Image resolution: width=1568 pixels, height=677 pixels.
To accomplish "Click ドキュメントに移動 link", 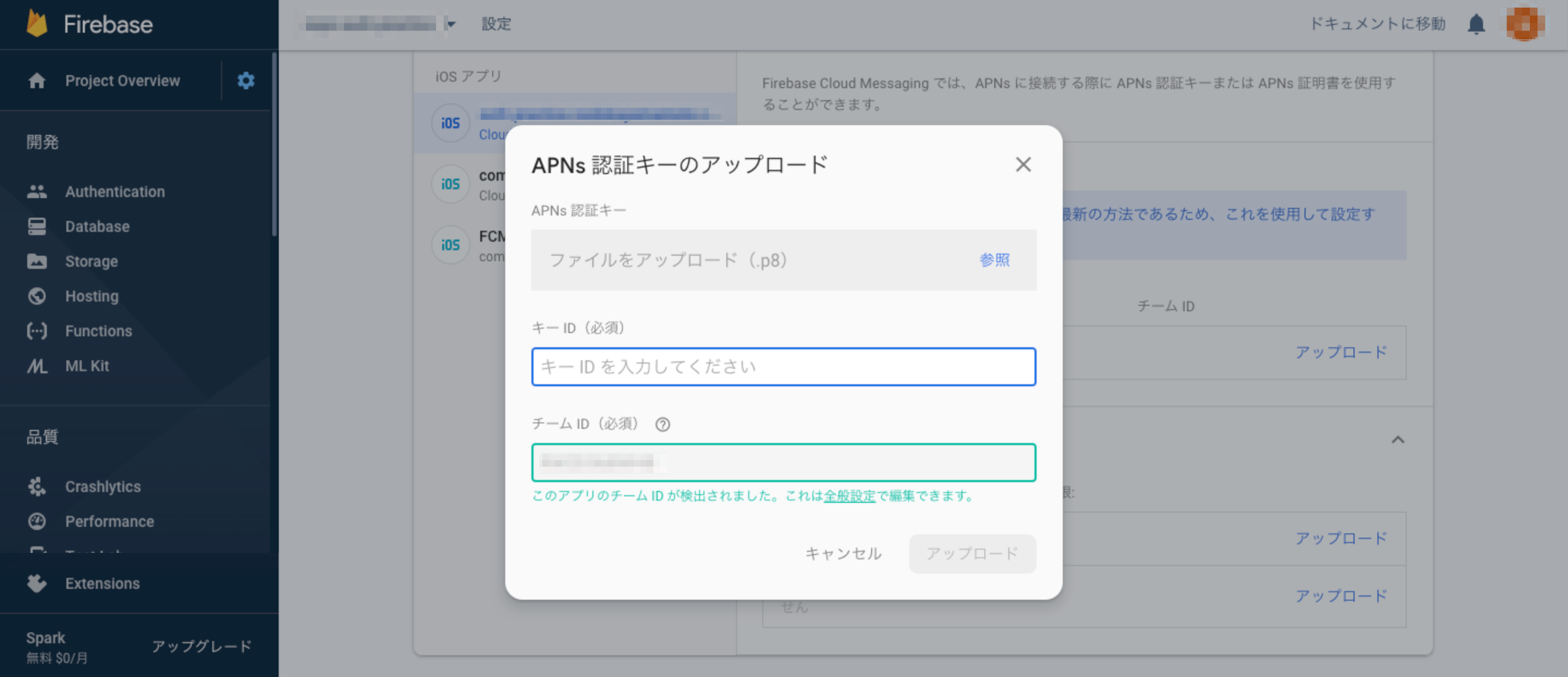I will click(x=1377, y=24).
